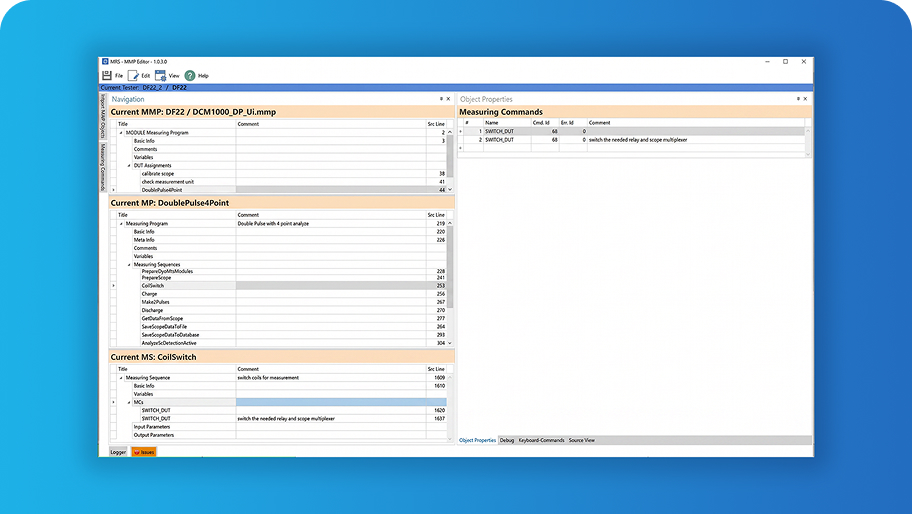Viewport: 912px width, 514px height.
Task: Pin the Object Properties panel
Action: (798, 99)
